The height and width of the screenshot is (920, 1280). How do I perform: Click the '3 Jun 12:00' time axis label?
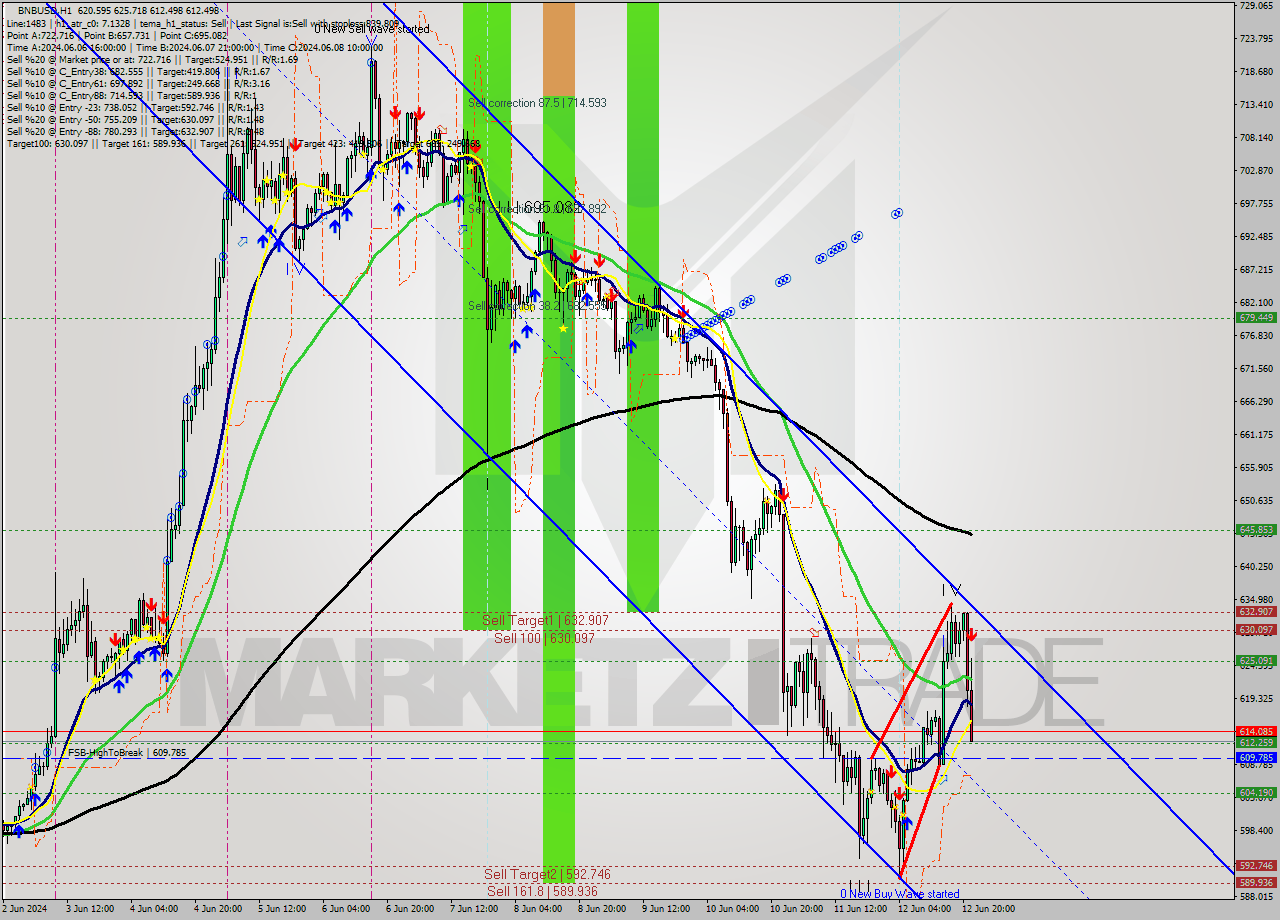(x=90, y=910)
